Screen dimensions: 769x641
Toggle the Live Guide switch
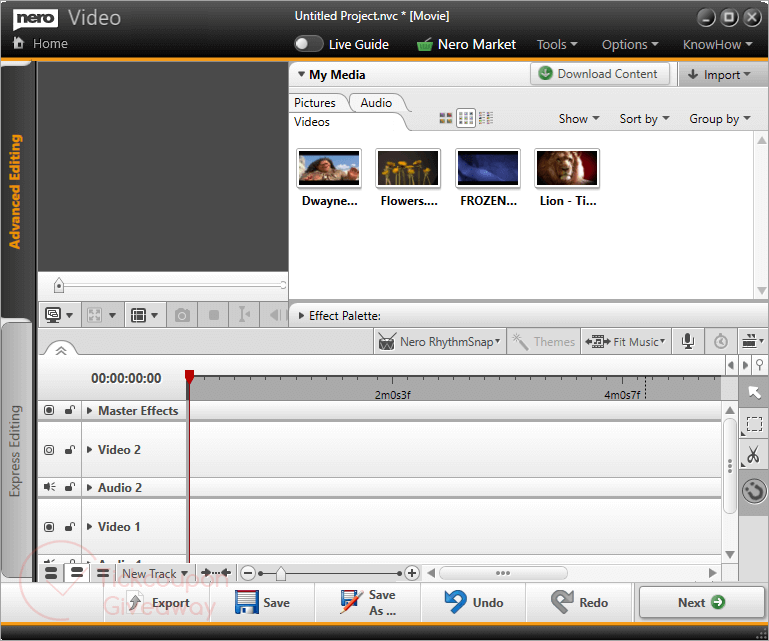coord(308,44)
